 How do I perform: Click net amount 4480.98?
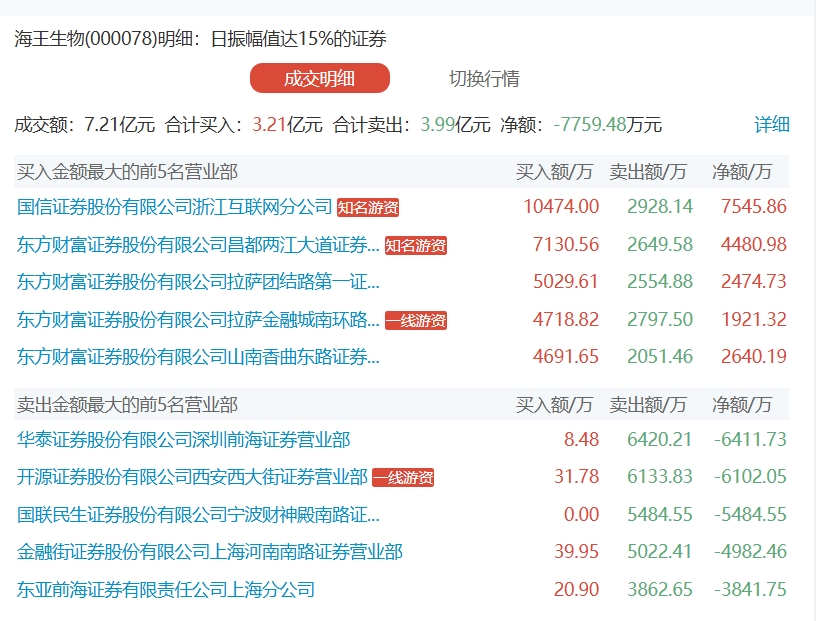(754, 245)
